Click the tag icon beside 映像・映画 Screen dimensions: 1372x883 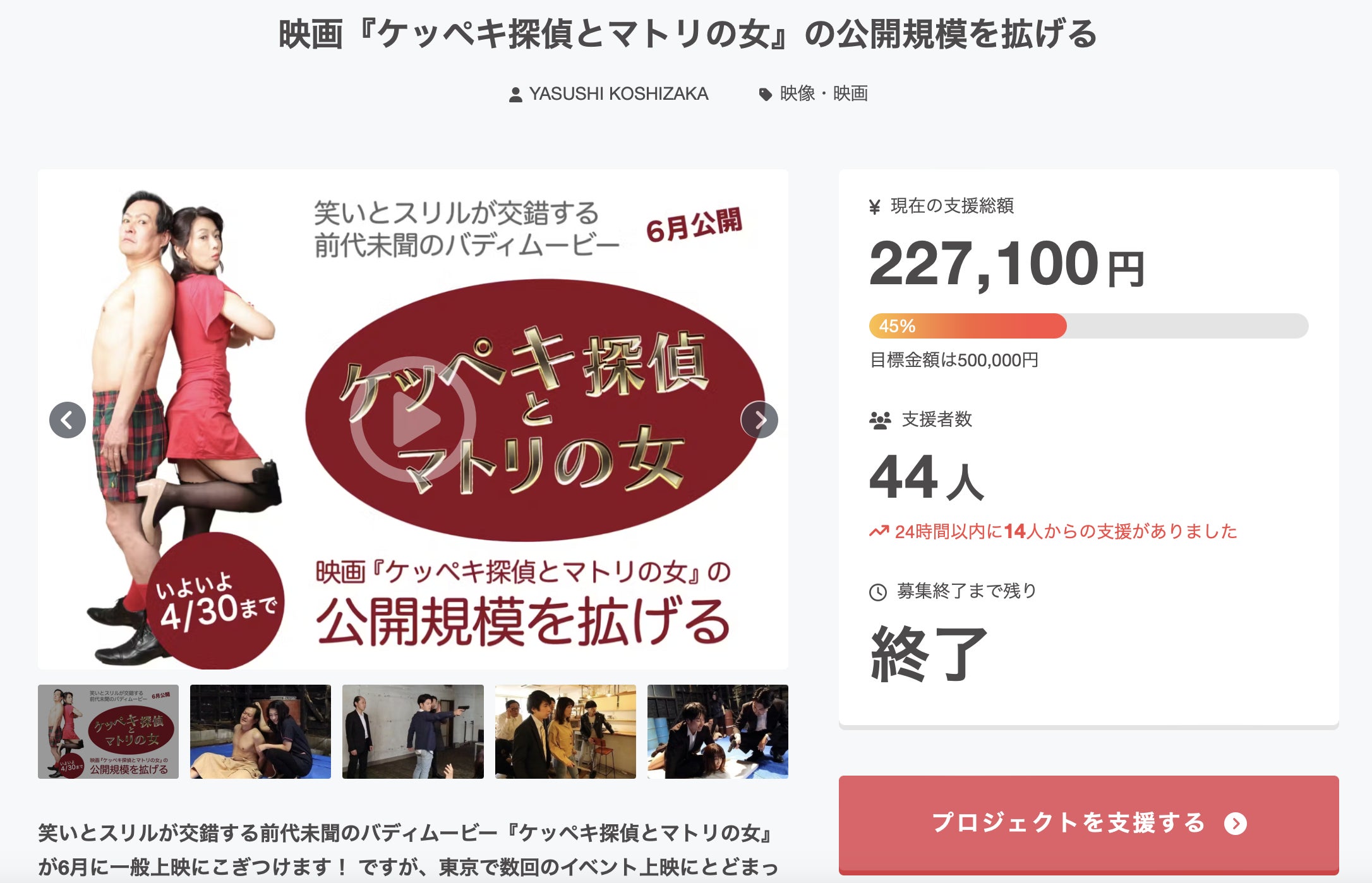(765, 95)
